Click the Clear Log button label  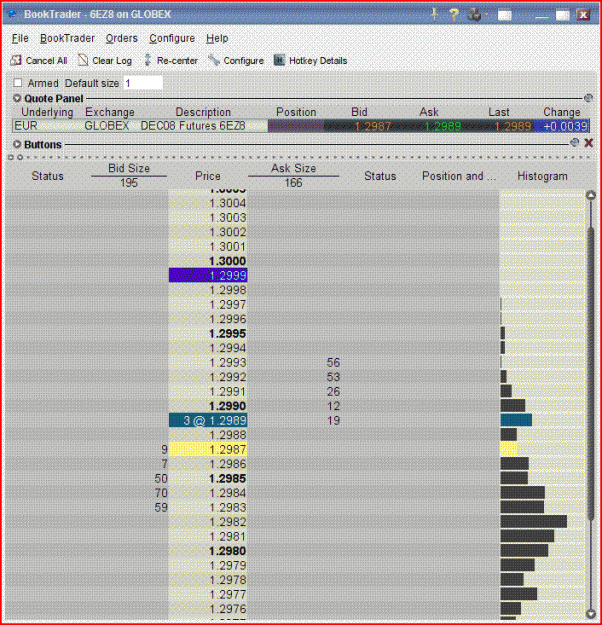[112, 61]
